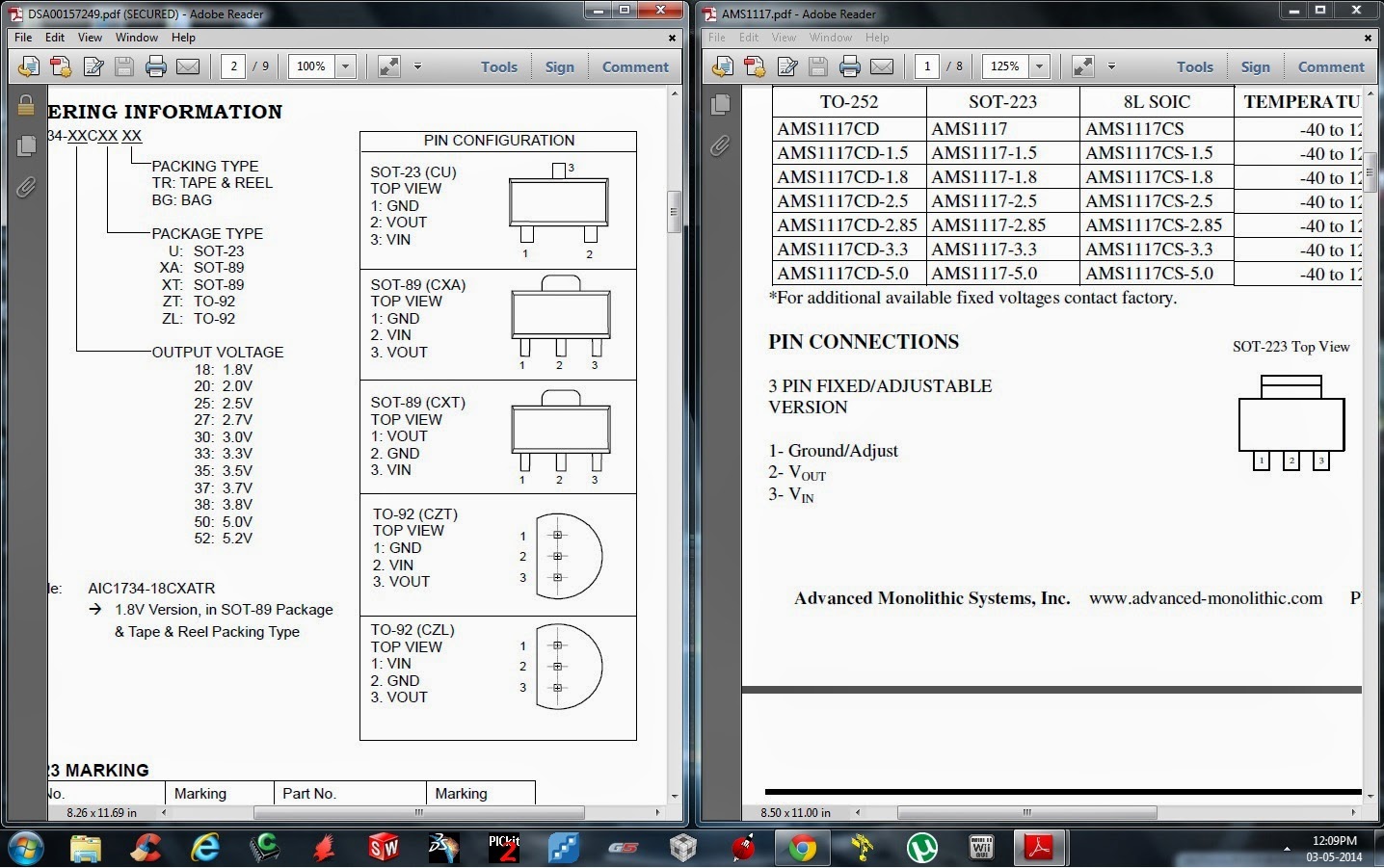
Task: Click the Save icon in AMS1117 toolbar
Action: coord(817,66)
